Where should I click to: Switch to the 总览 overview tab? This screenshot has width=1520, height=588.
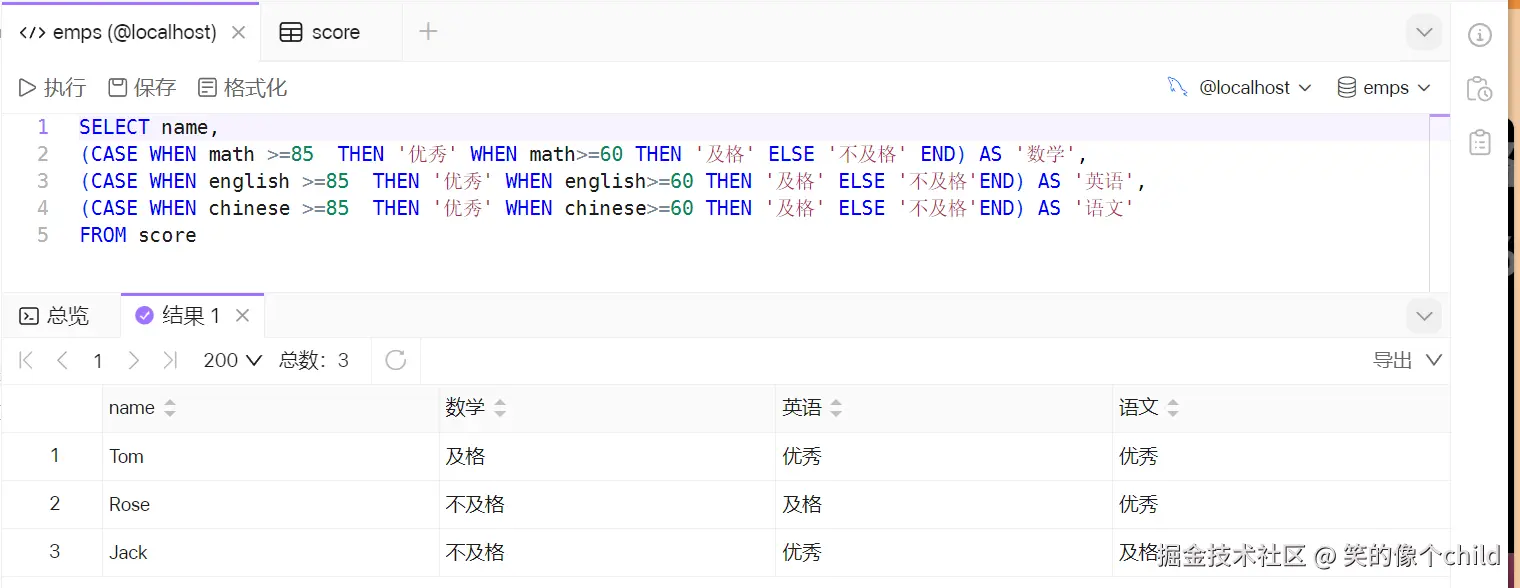(x=55, y=316)
